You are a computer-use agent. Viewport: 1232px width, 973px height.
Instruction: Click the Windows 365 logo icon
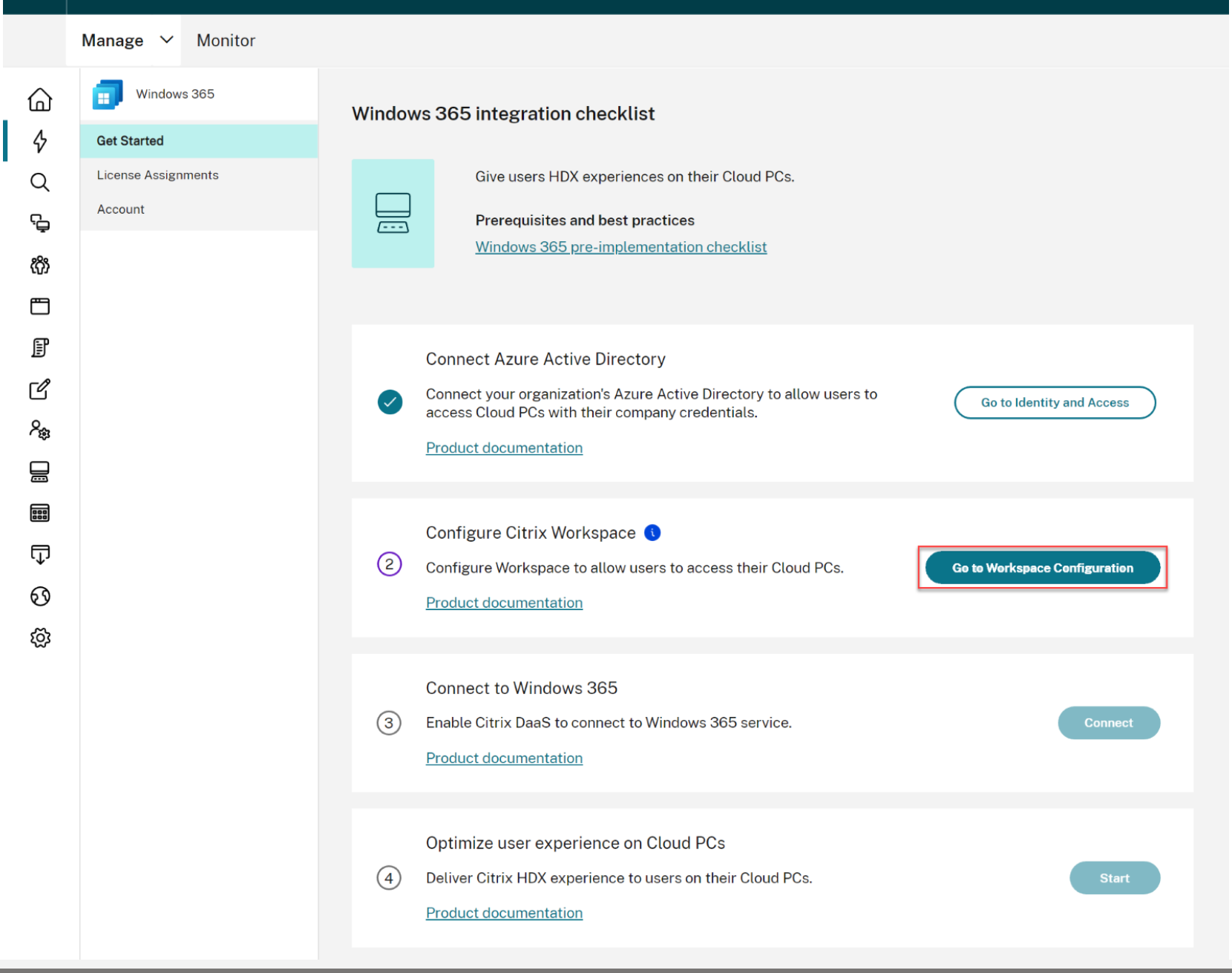point(107,95)
